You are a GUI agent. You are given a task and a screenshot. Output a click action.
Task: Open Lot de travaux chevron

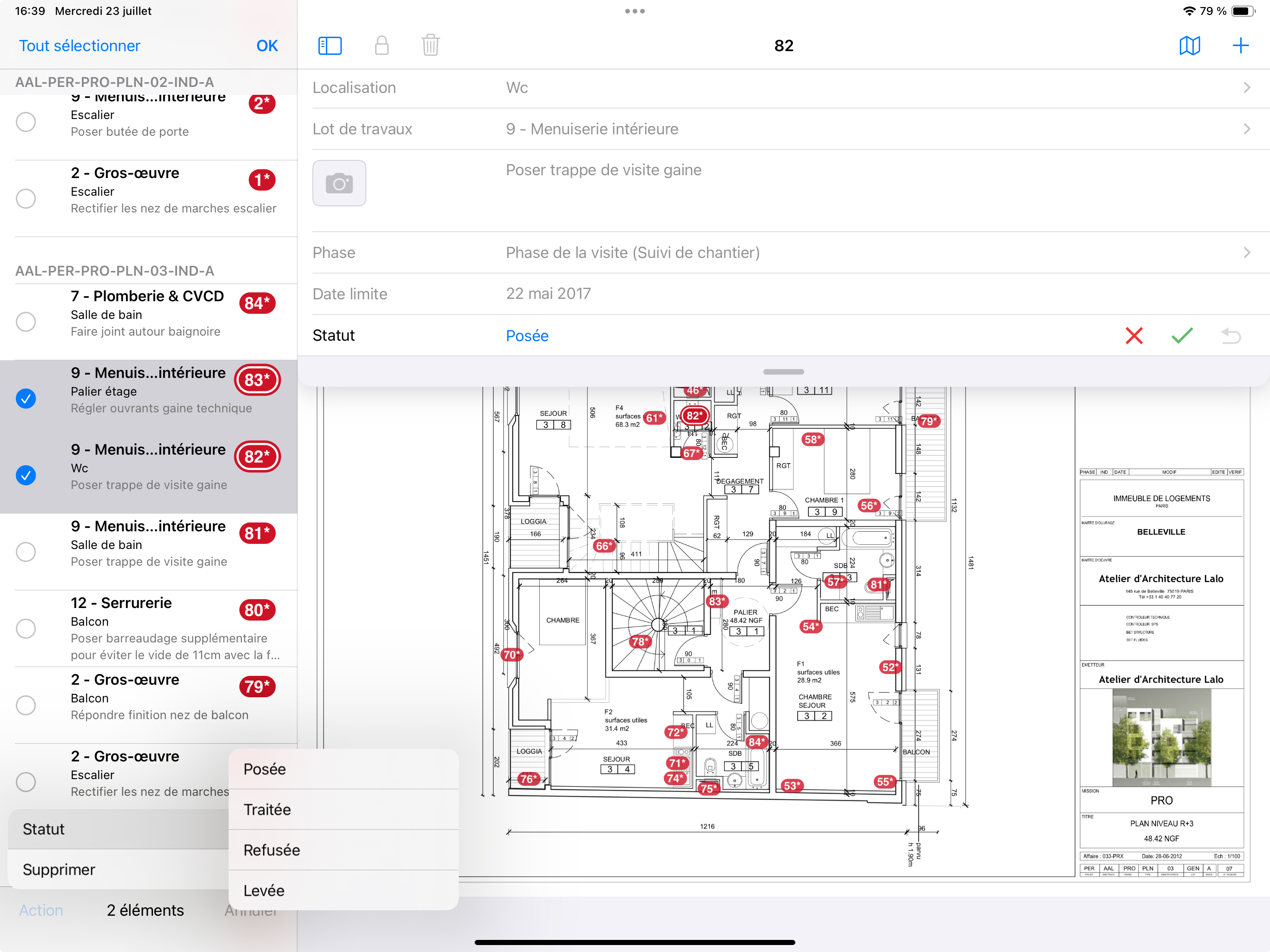(1246, 129)
